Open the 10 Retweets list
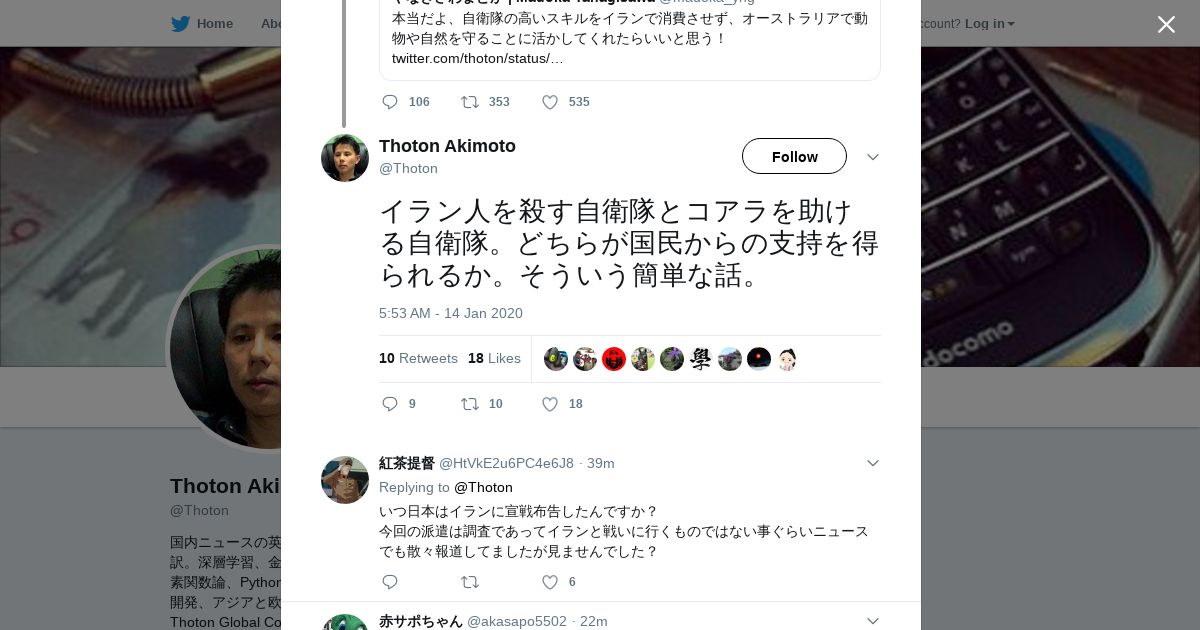Screen dimensions: 1200x630 pyautogui.click(x=418, y=358)
